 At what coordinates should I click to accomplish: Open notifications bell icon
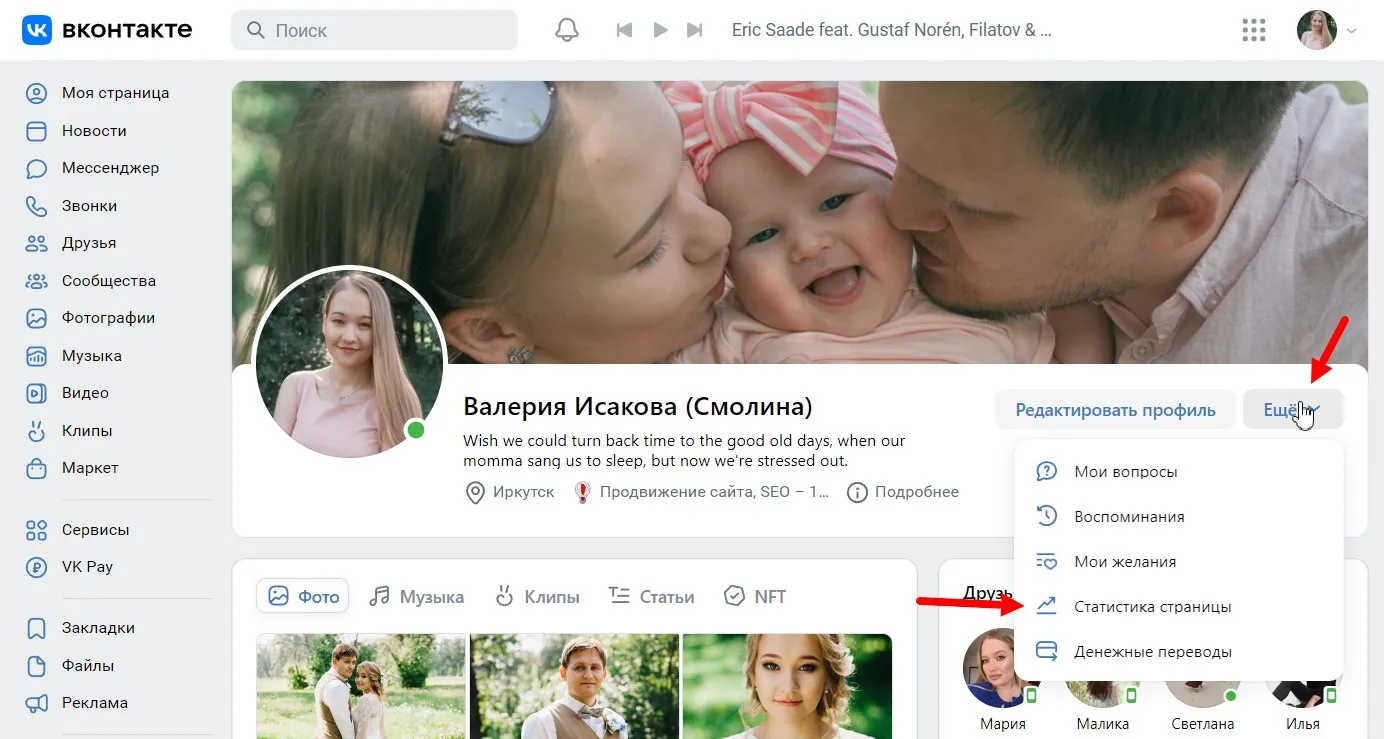point(567,30)
